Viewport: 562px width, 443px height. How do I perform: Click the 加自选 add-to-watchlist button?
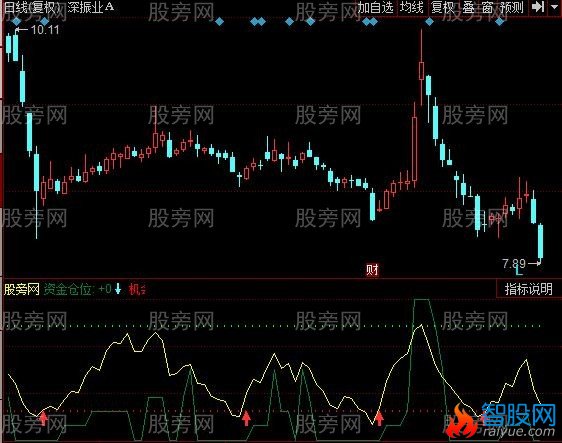pos(375,8)
